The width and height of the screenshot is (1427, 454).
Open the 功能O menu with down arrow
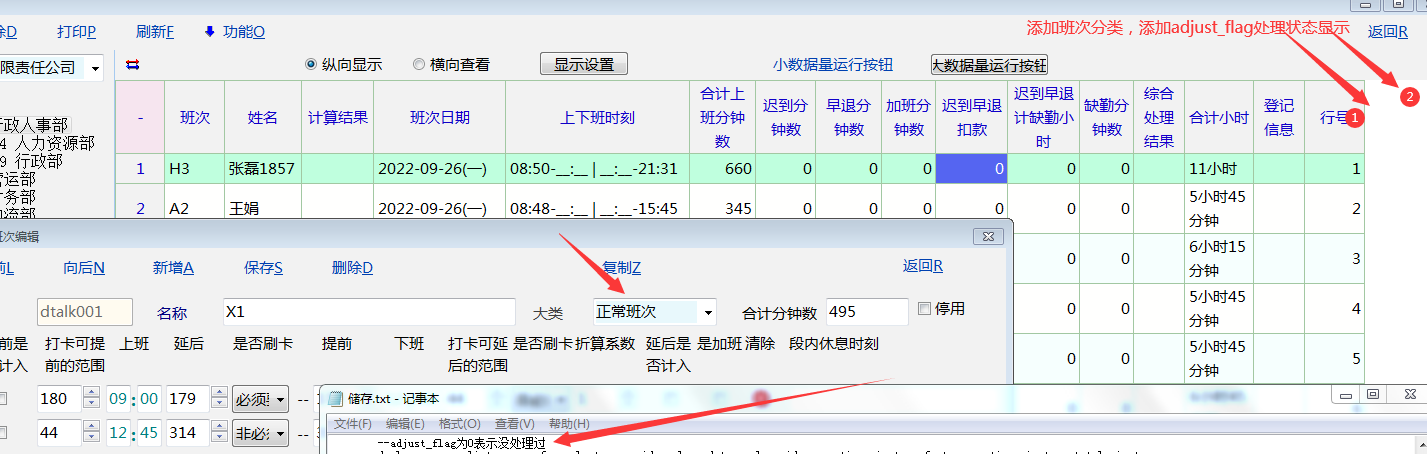(x=234, y=31)
